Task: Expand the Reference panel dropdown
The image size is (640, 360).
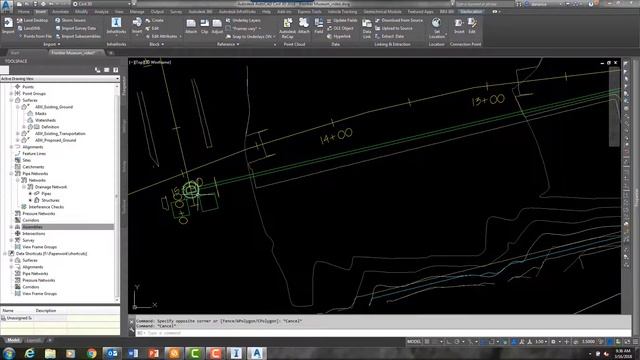Action: (x=228, y=44)
